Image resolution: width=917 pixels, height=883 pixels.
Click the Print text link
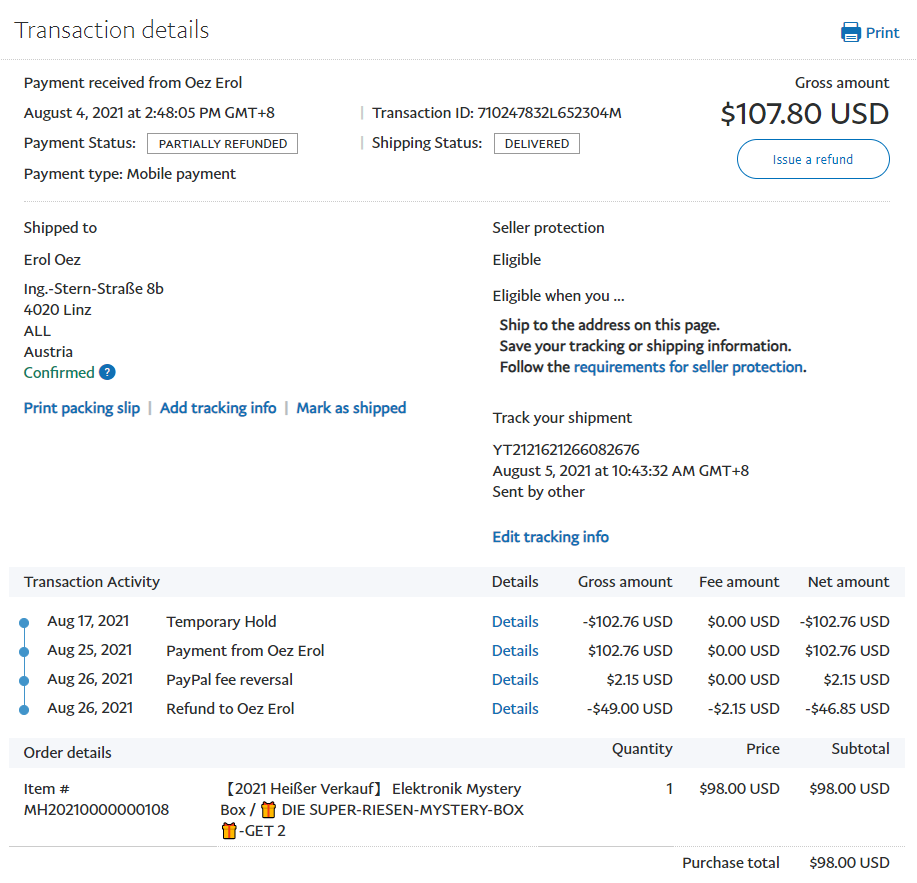tap(883, 32)
